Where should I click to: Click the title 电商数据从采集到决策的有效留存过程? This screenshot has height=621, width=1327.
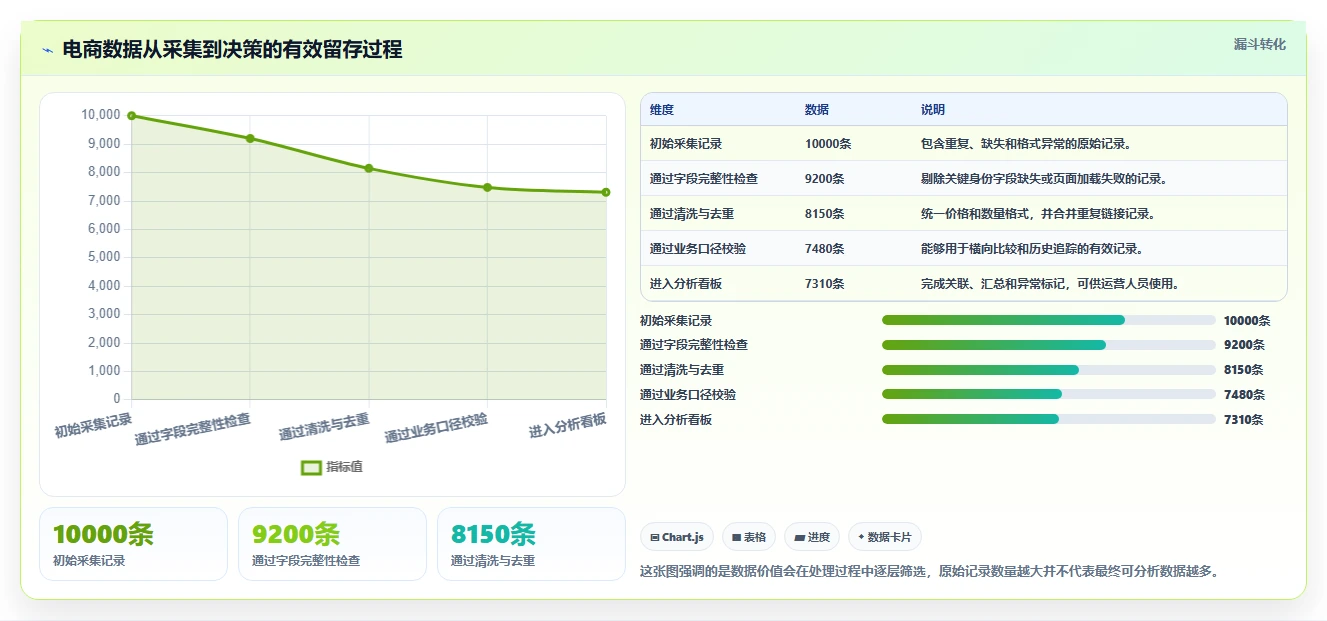232,49
